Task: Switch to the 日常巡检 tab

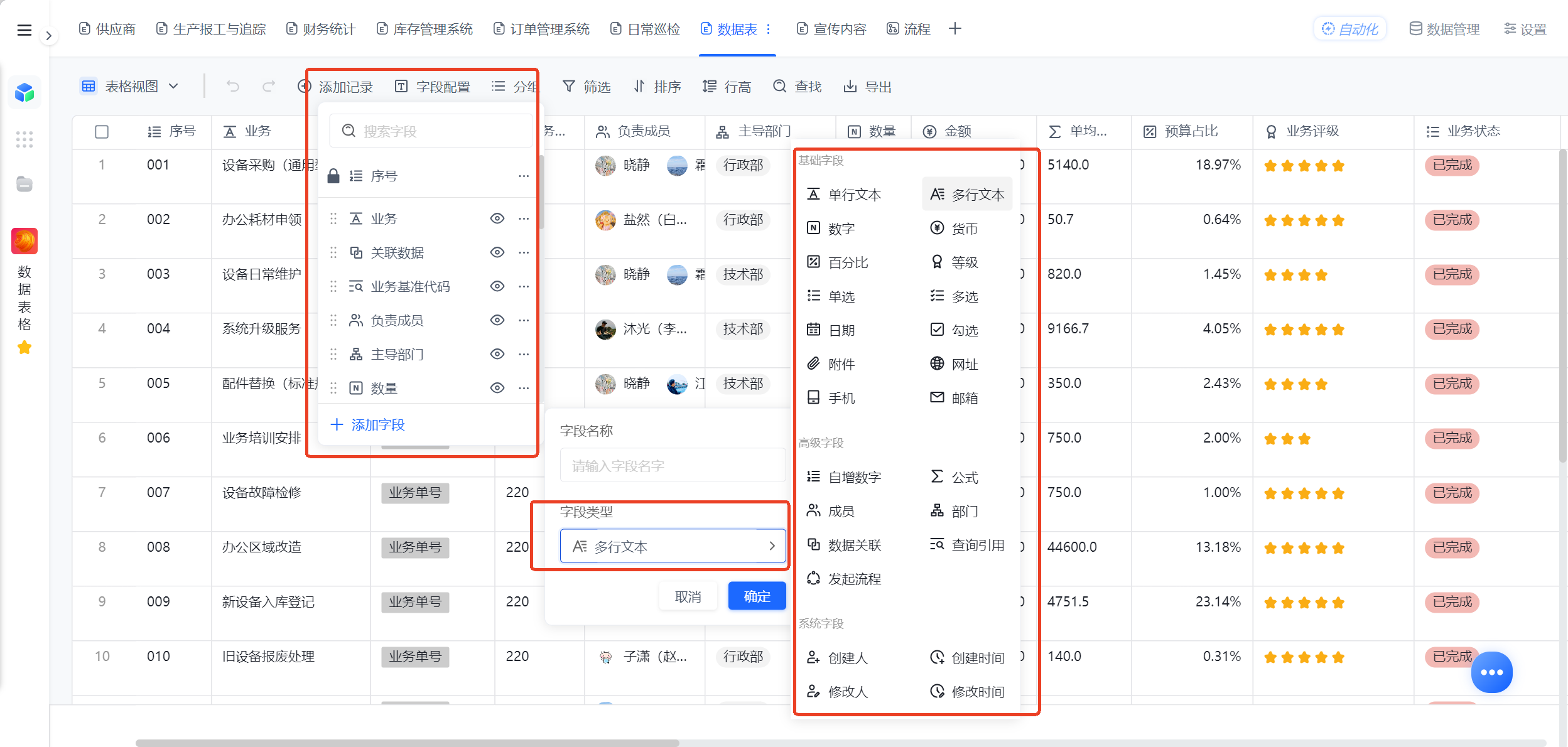Action: (x=646, y=29)
